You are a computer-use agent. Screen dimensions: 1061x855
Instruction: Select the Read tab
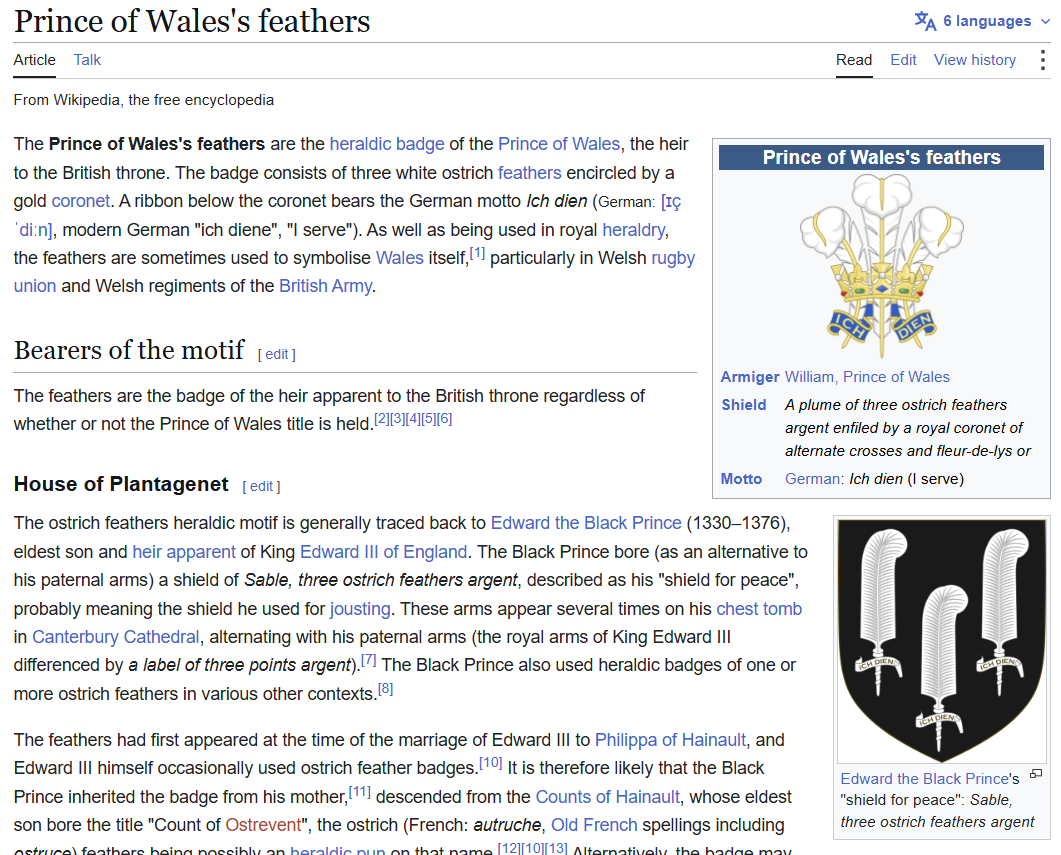(854, 60)
